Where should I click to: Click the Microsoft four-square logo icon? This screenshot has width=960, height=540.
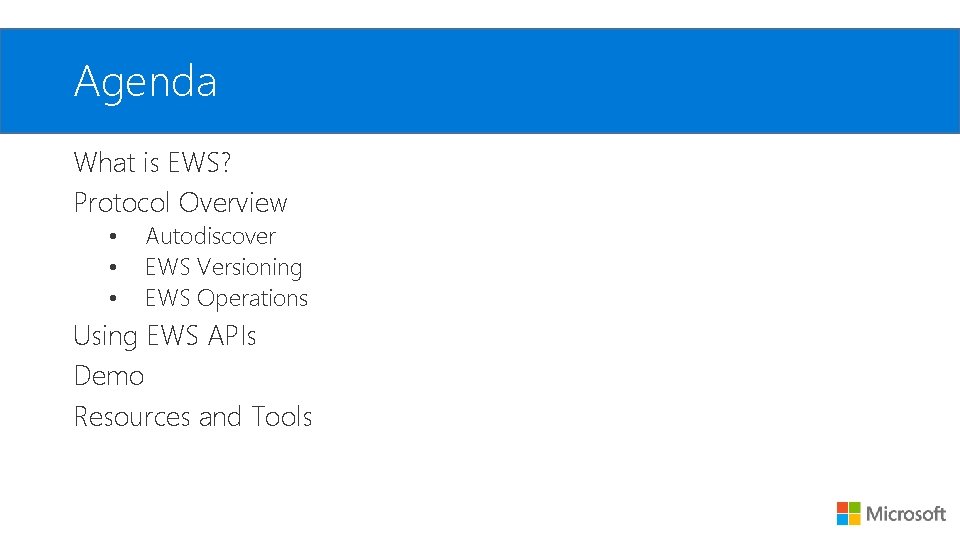pos(848,513)
